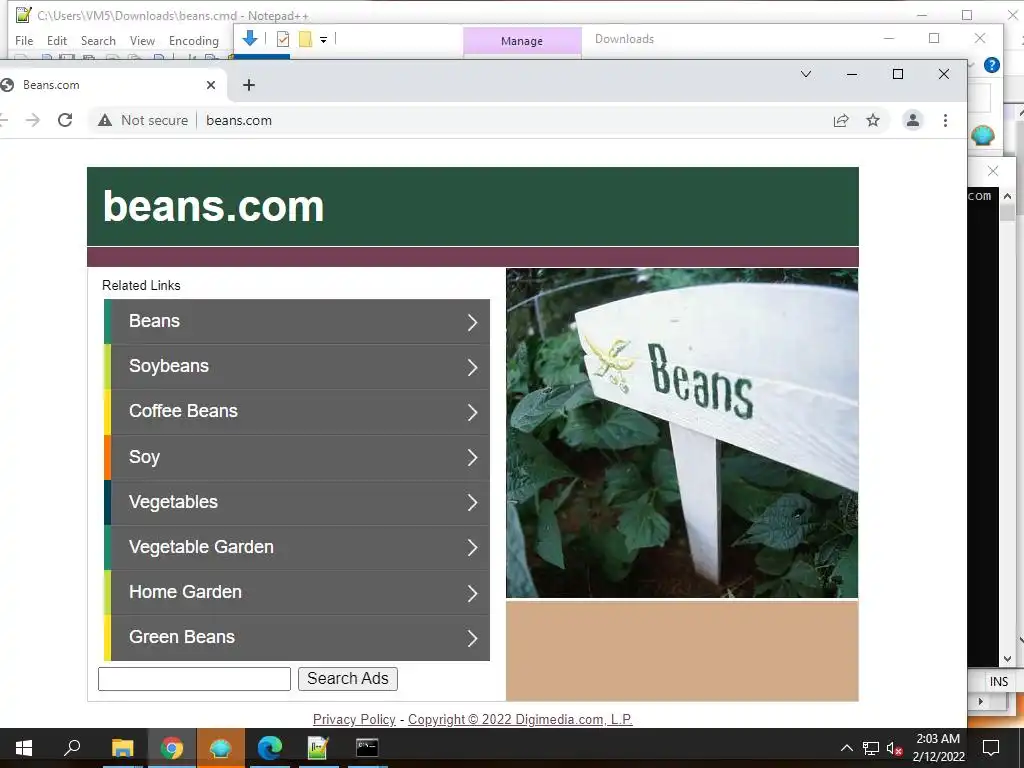The image size is (1024, 768).
Task: Click the Search Ads button
Action: (347, 679)
